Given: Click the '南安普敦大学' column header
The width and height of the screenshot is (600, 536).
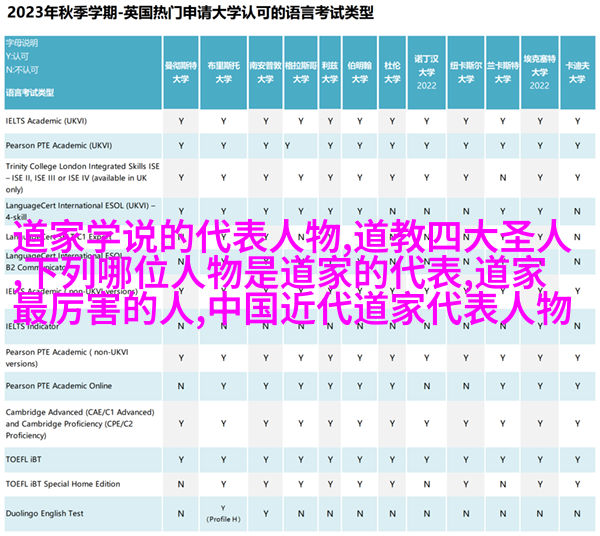Looking at the screenshot, I should pyautogui.click(x=266, y=72).
